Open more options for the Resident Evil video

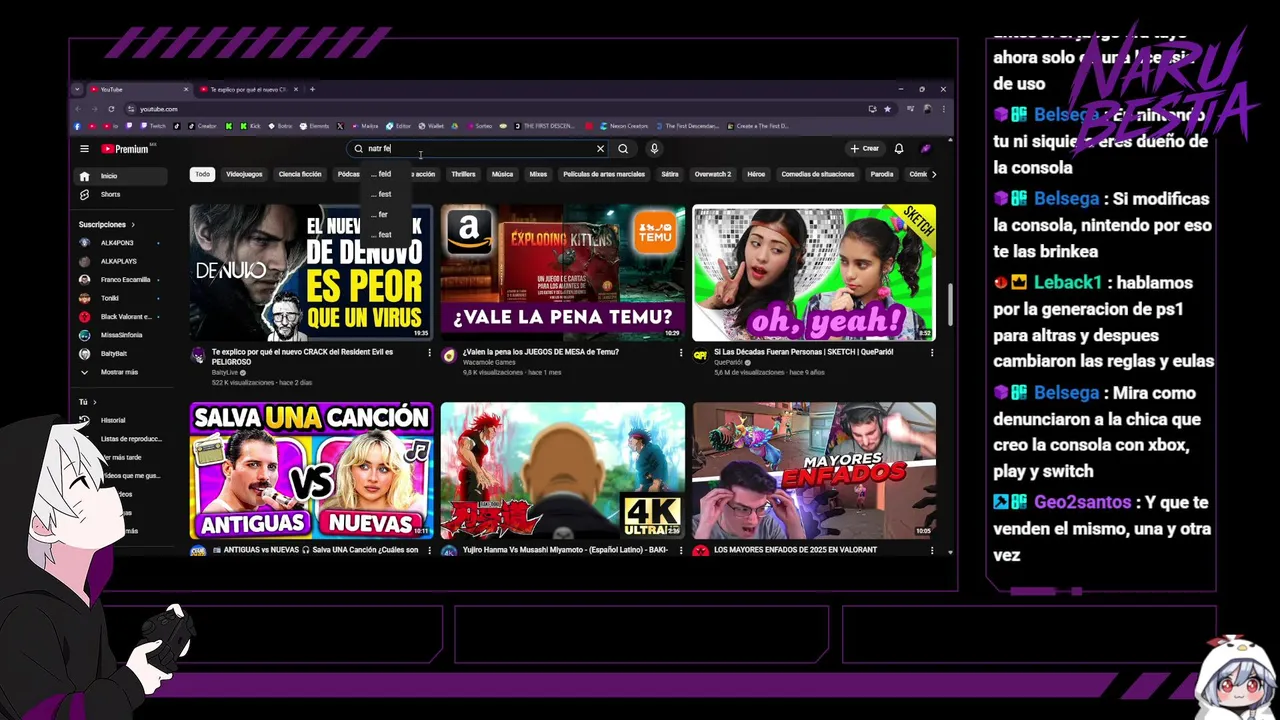[x=430, y=353]
